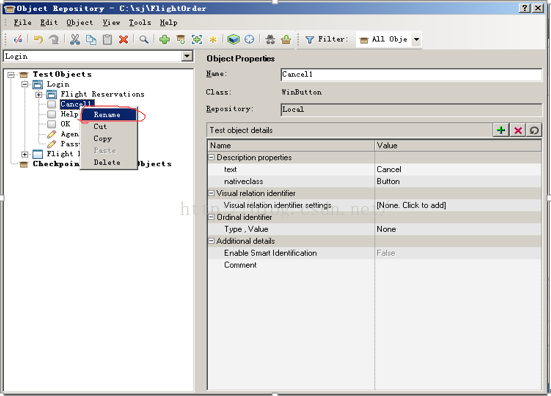
Task: Open the Login action combo box
Action: click(187, 56)
